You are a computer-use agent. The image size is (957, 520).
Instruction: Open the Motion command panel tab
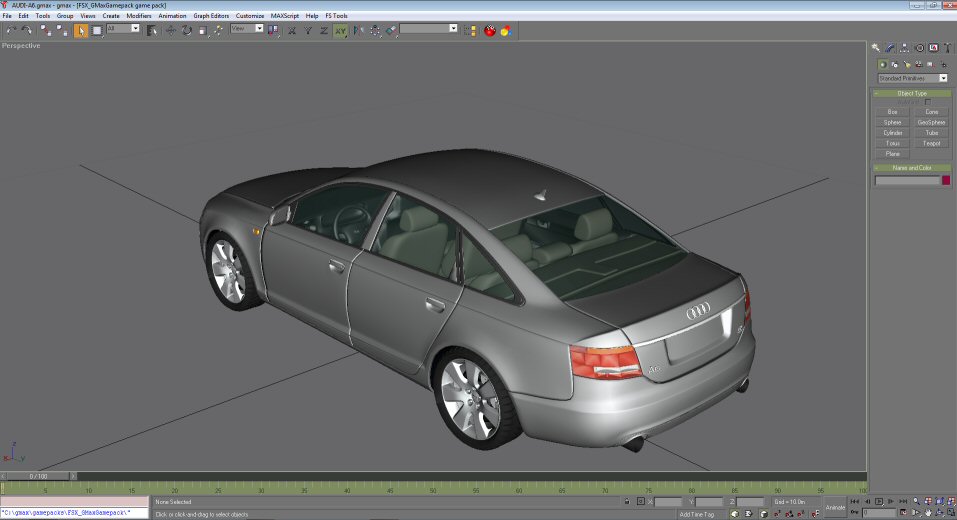tap(919, 48)
